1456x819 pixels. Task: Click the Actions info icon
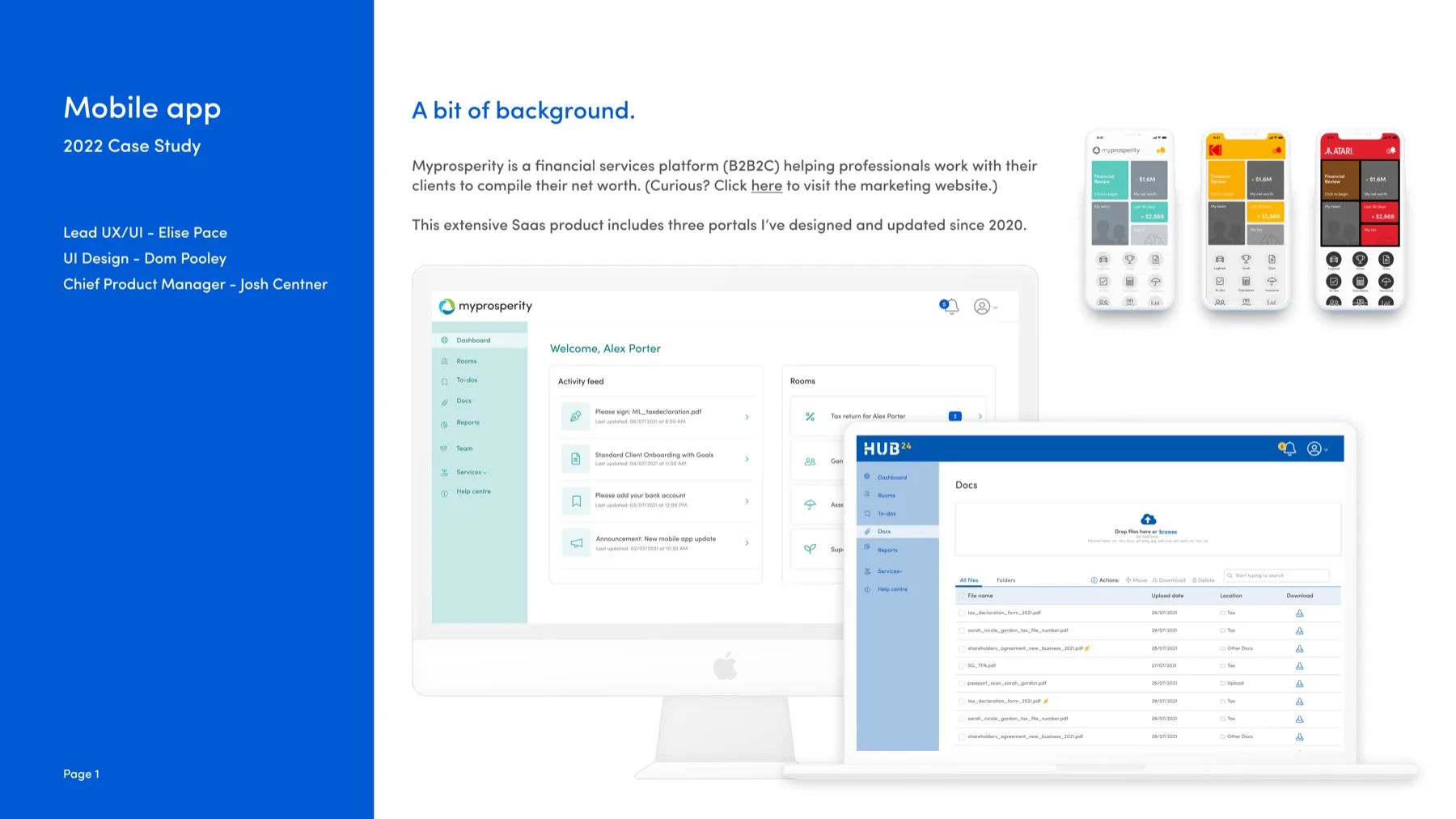click(x=1094, y=580)
